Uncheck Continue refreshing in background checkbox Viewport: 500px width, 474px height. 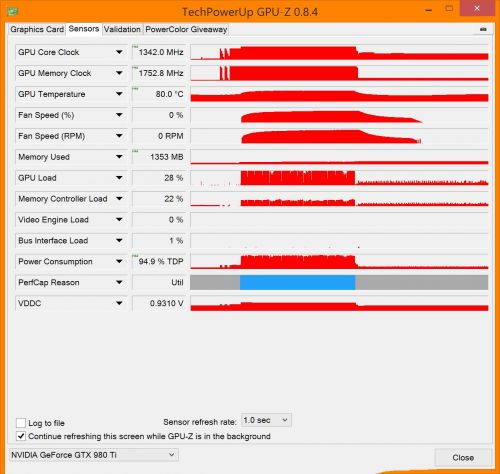(21, 436)
